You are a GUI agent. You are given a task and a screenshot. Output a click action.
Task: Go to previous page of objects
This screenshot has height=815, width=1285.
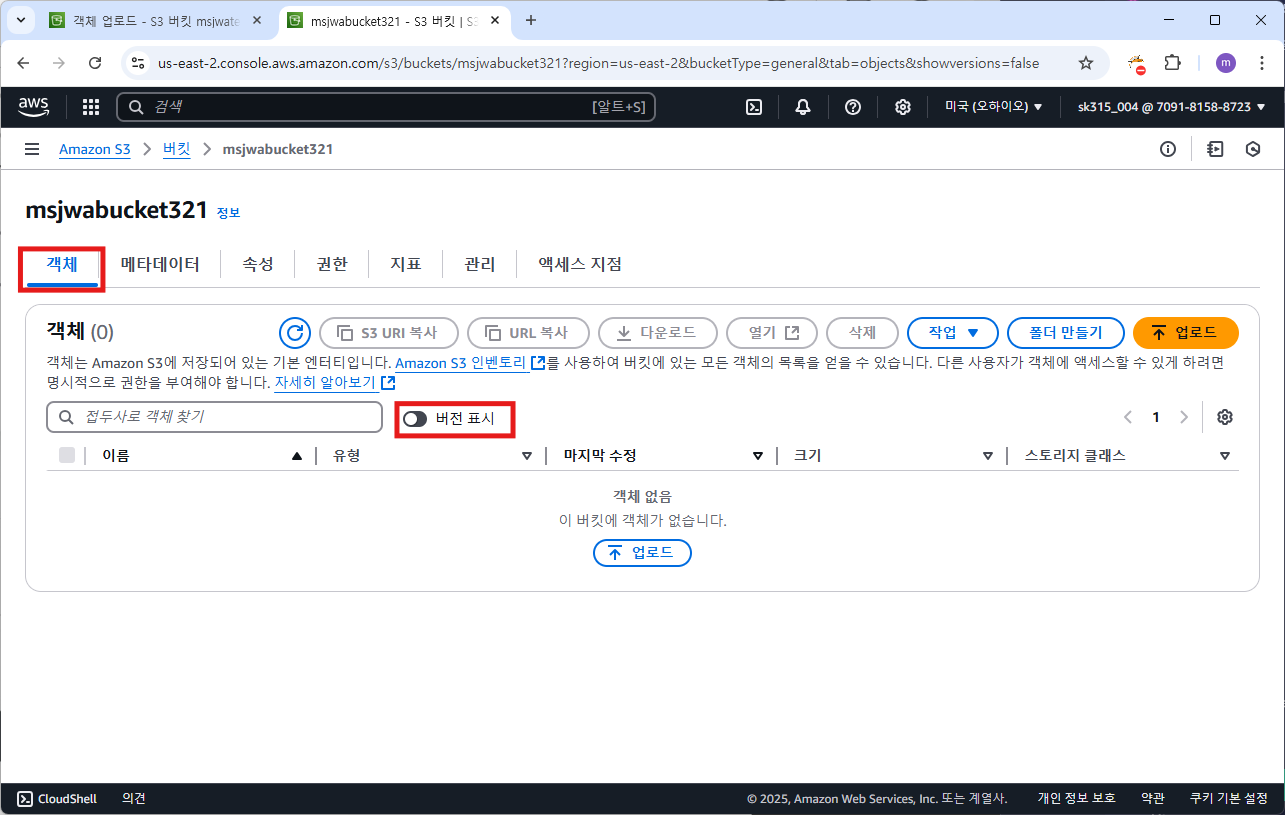[x=1128, y=417]
